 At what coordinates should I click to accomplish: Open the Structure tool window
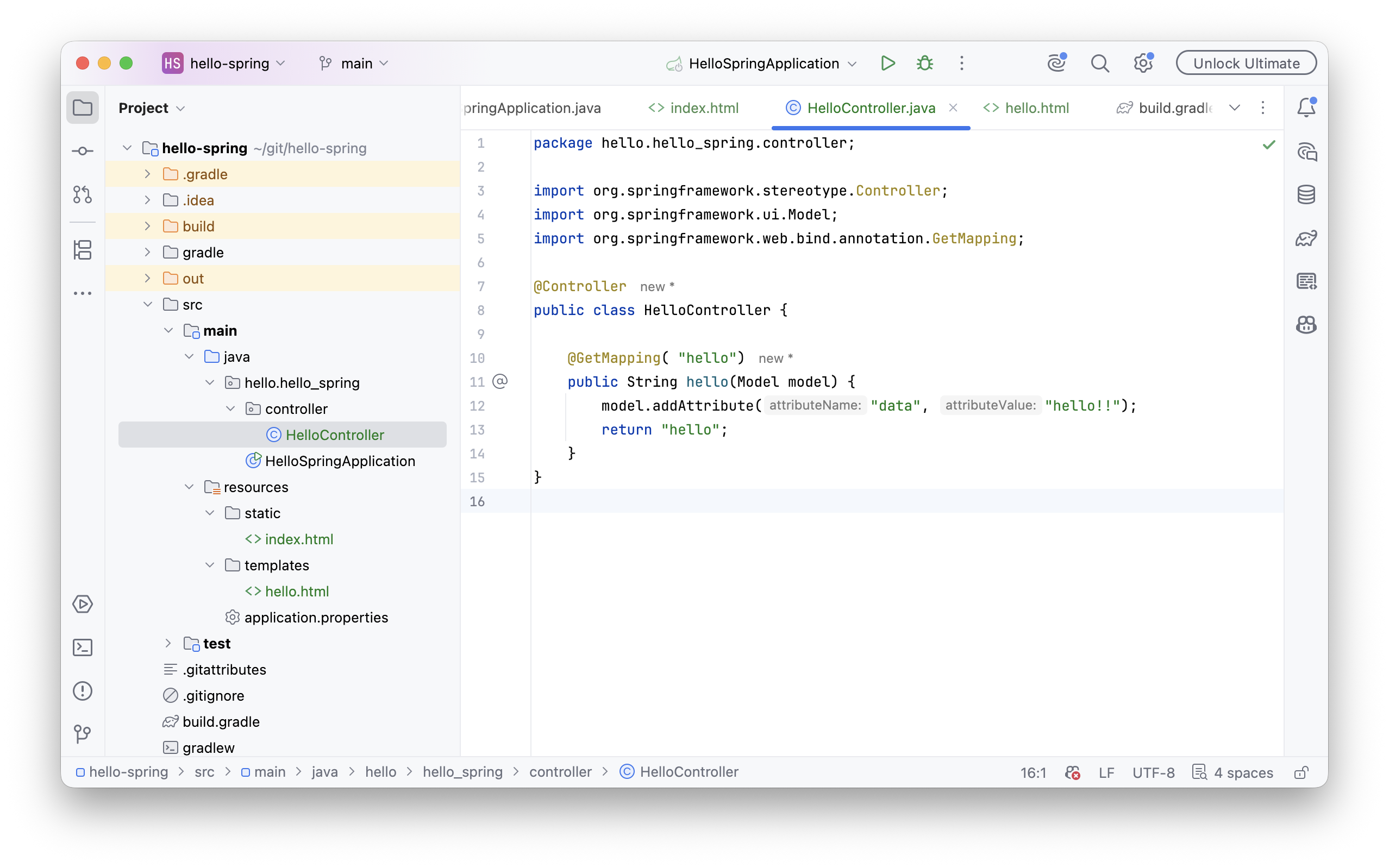[x=82, y=250]
